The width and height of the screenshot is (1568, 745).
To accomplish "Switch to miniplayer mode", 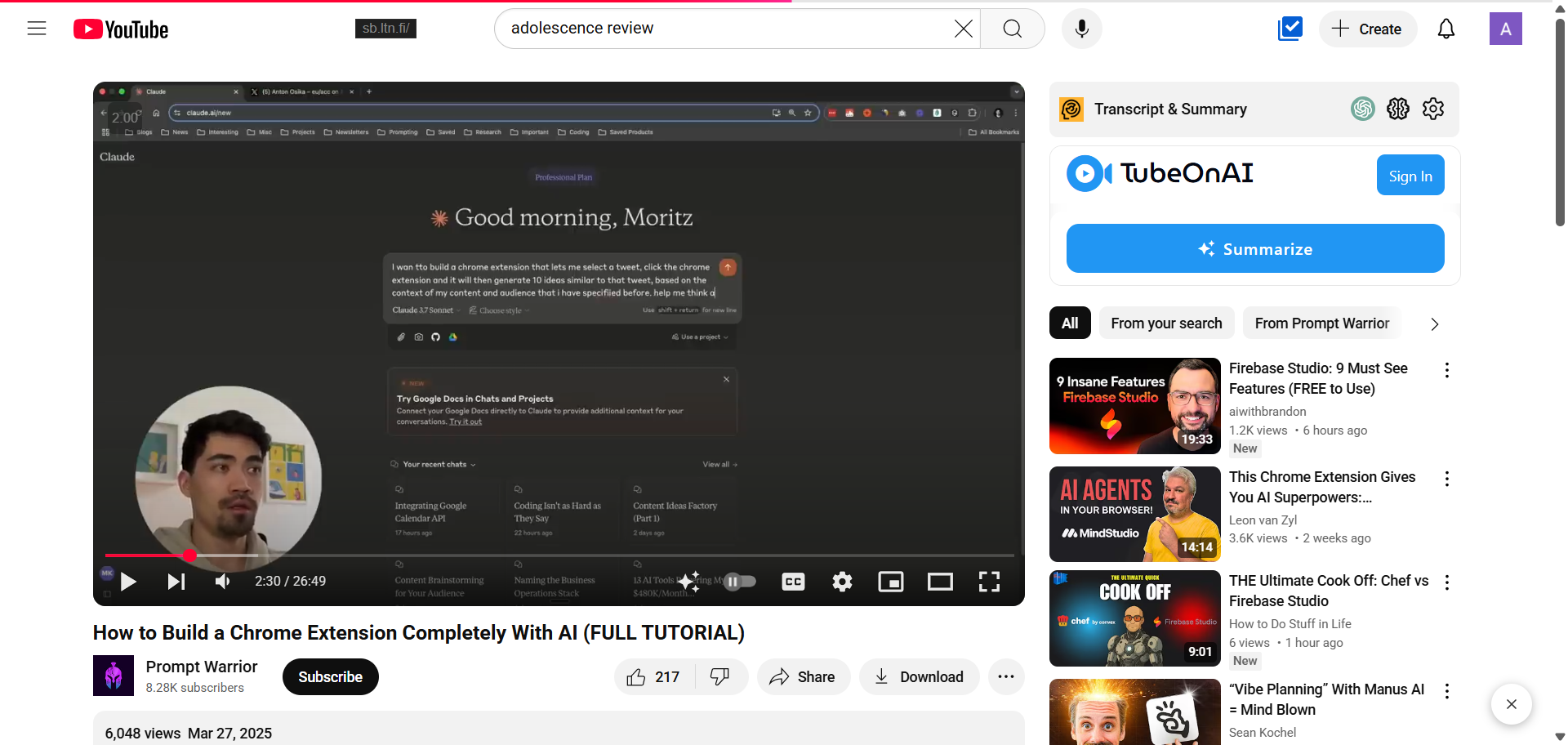I will (x=891, y=582).
